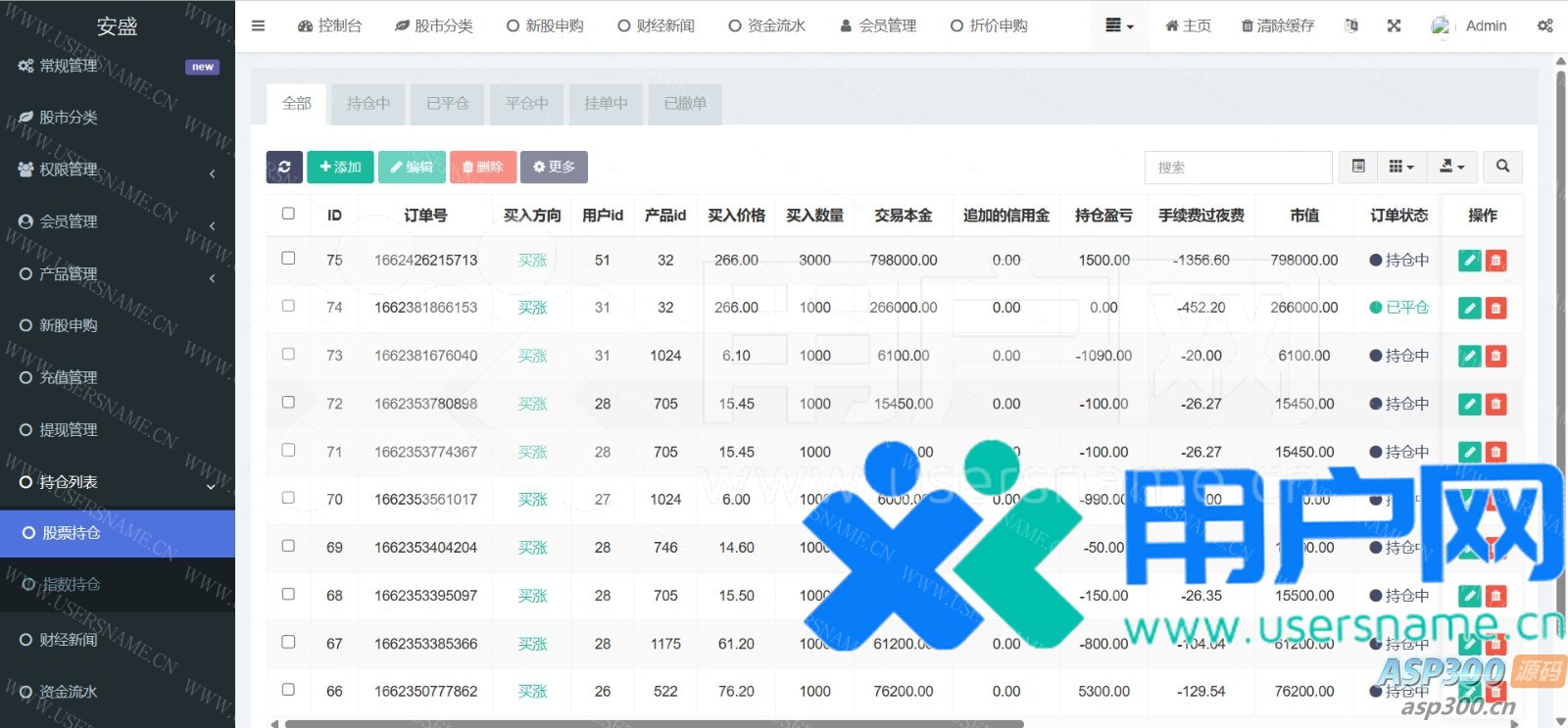Click the refresh table icon button
This screenshot has width=1568, height=728.
click(x=284, y=168)
